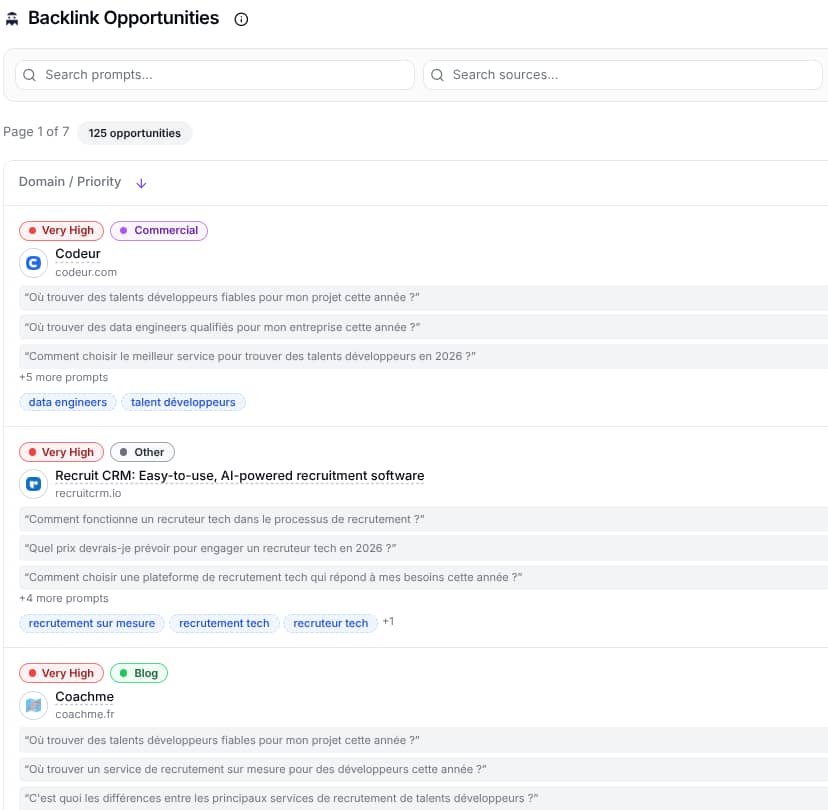
Task: Open the Coachme title link
Action: (84, 697)
